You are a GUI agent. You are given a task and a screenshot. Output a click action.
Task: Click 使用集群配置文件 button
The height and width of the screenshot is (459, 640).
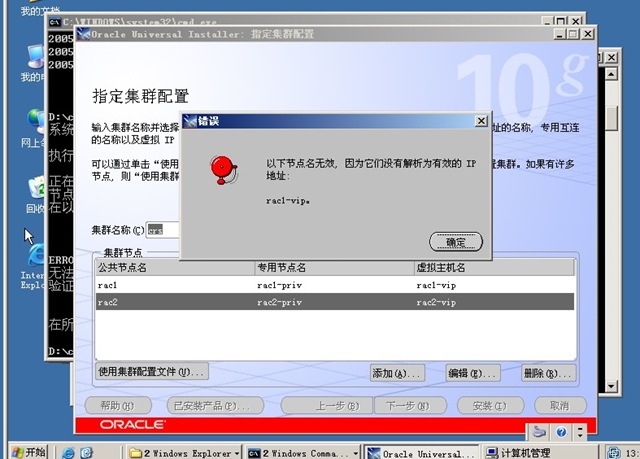(151, 372)
